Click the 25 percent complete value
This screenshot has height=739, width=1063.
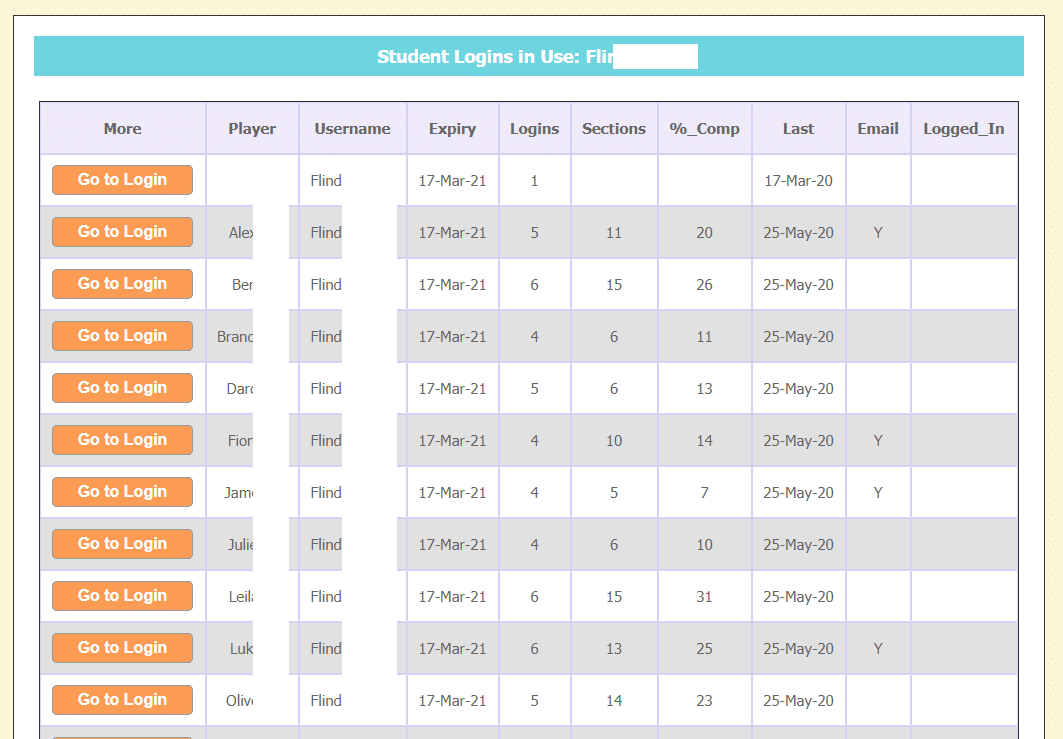click(704, 649)
